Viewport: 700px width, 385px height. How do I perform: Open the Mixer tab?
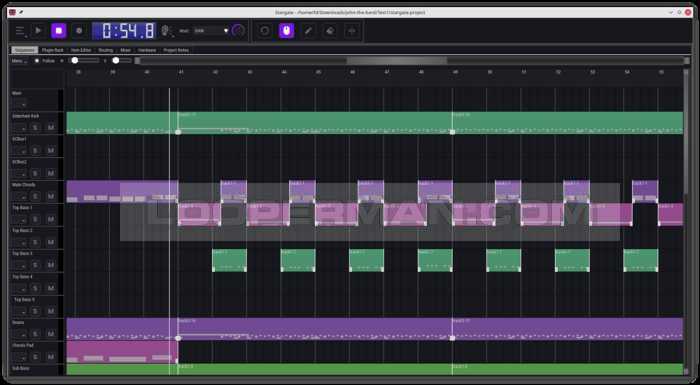click(125, 50)
